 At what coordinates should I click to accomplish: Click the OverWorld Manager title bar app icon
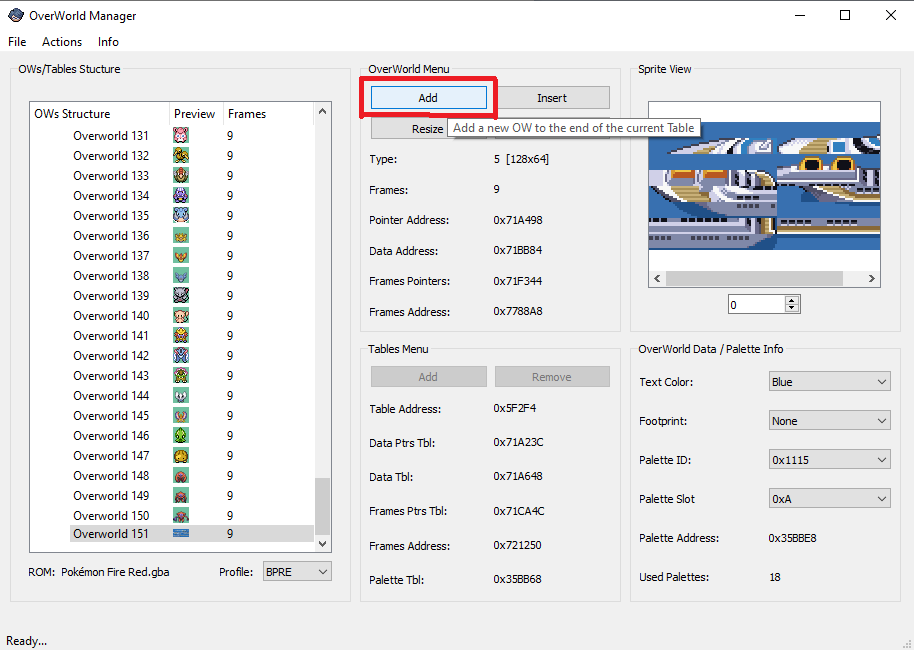[x=15, y=16]
